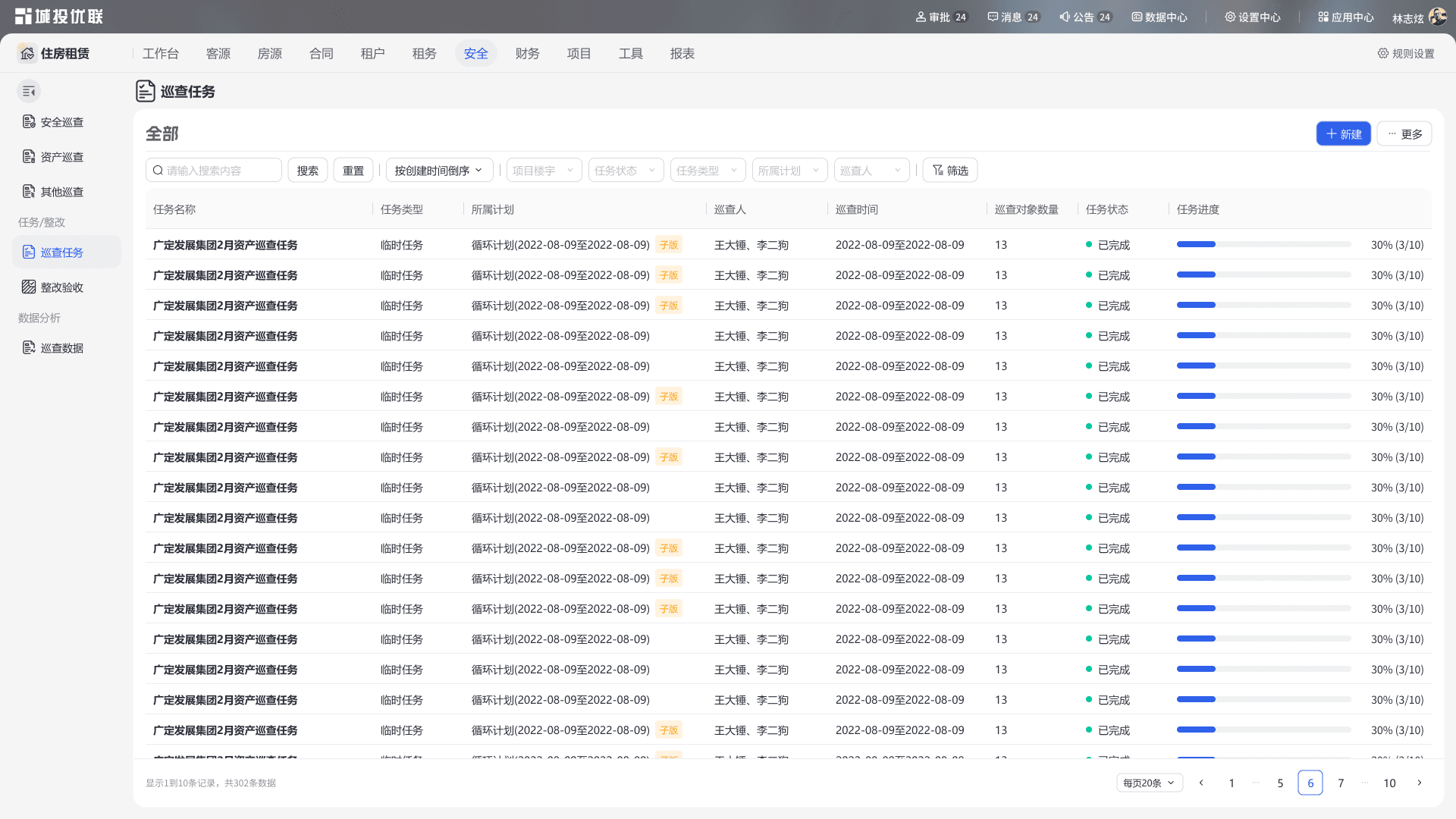This screenshot has height=819, width=1456.
Task: Go to previous page arrow
Action: click(1201, 783)
